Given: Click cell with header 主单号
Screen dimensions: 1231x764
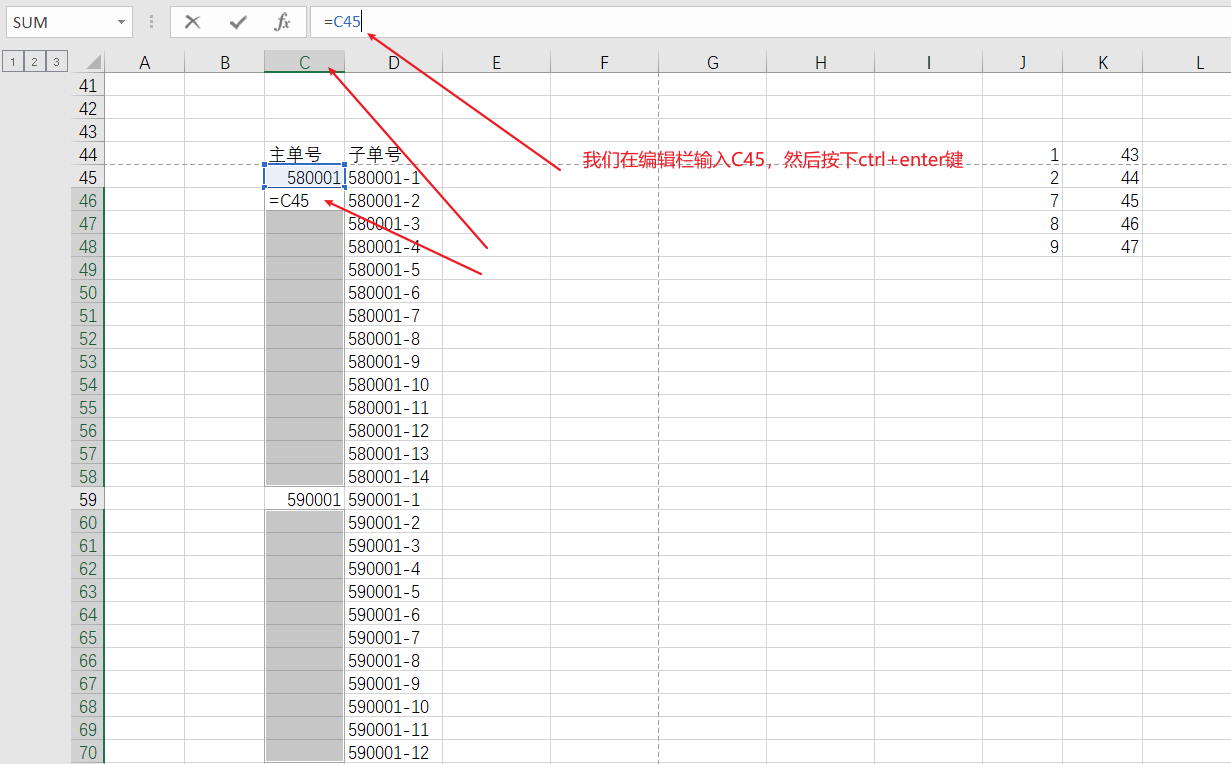Looking at the screenshot, I should coord(305,155).
